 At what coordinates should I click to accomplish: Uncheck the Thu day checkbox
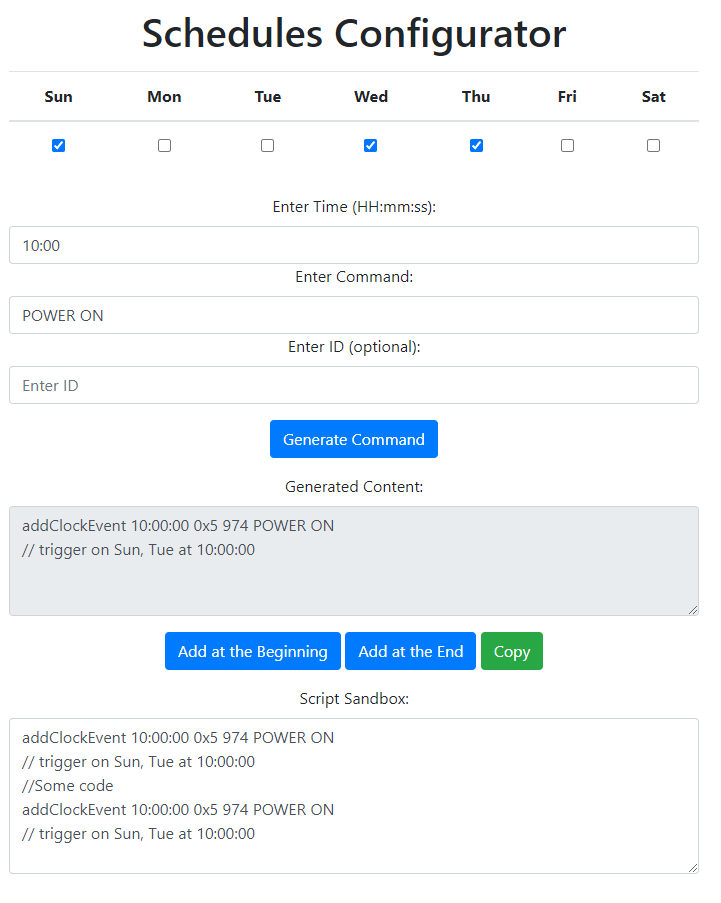tap(476, 145)
